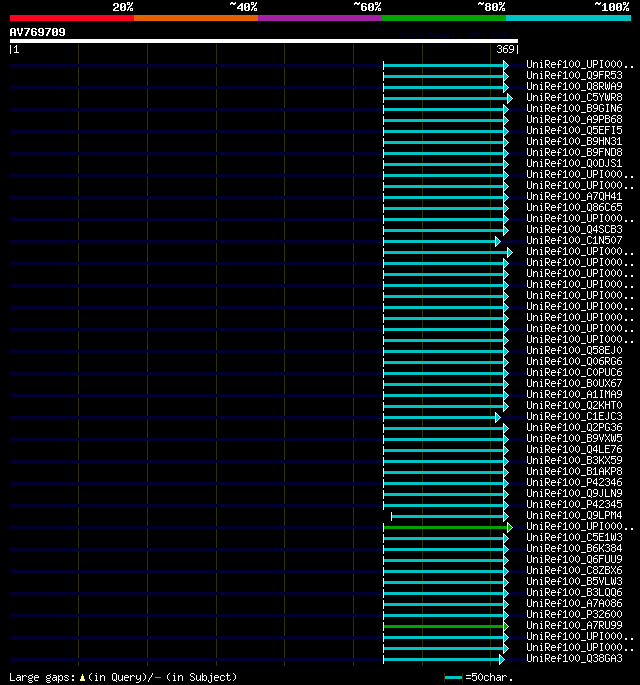Select the UniRef100_B6K384 label
Screen dimensions: 640x685
[574, 548]
